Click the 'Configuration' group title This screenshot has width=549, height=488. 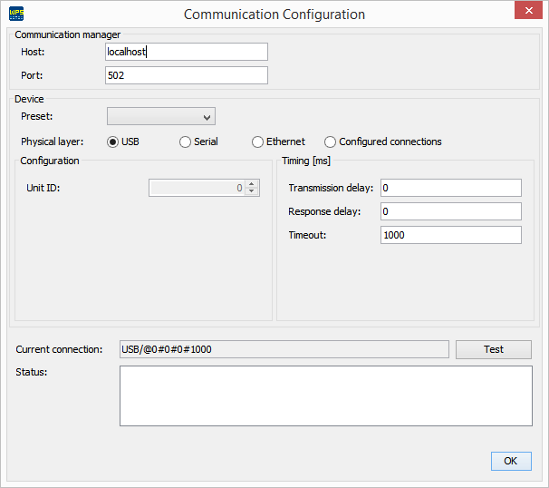50,161
